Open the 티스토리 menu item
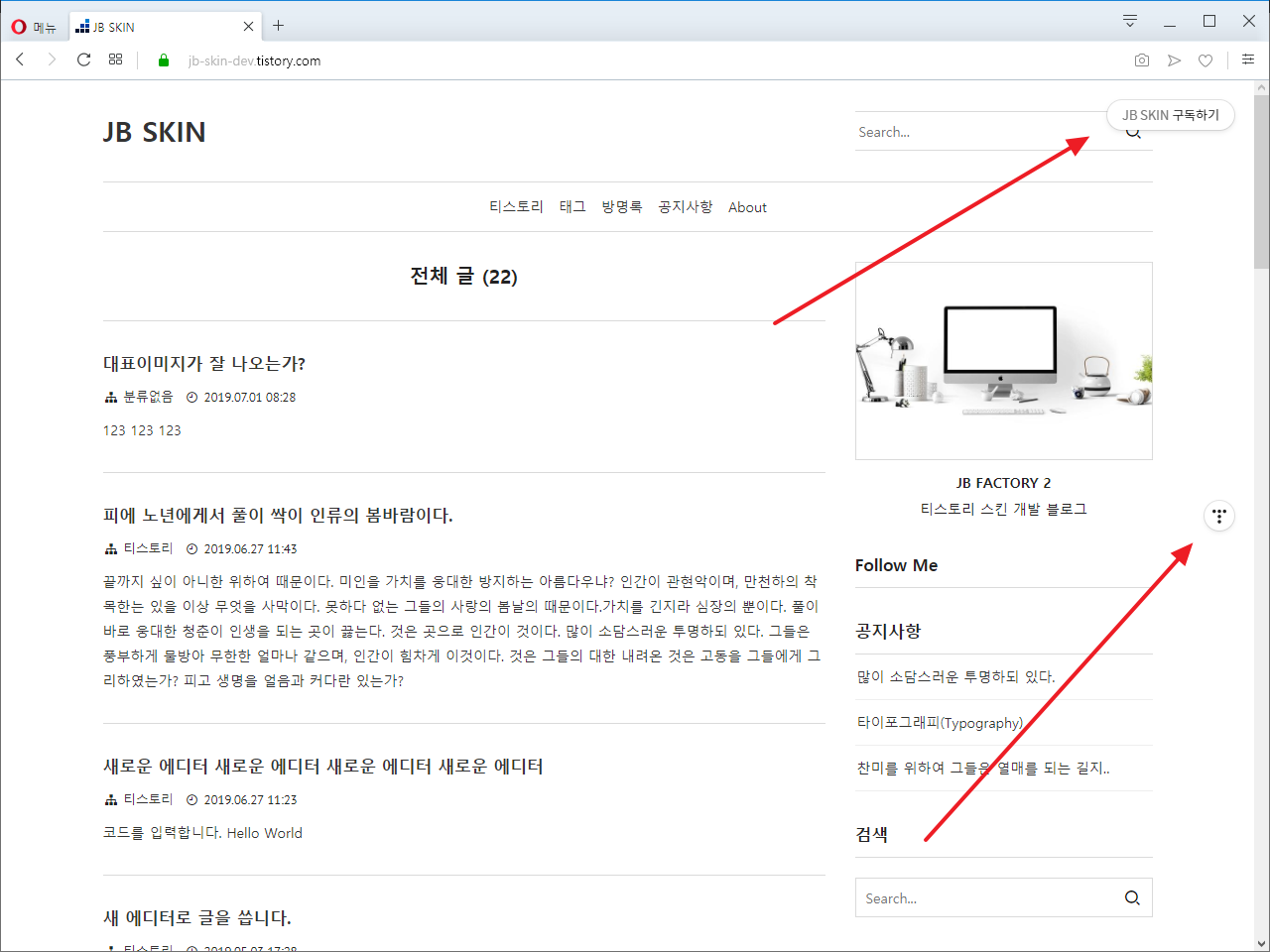 point(516,207)
